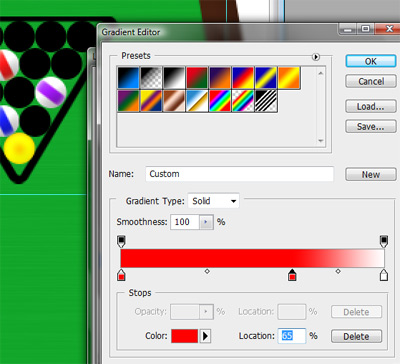
Task: Click the purple striped ball on canvas
Action: (x=51, y=92)
